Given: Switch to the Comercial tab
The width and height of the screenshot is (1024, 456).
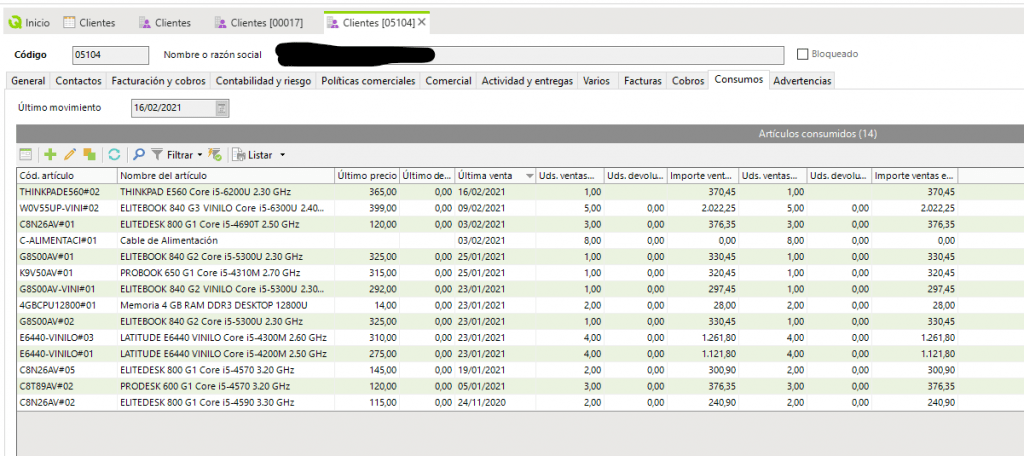Looking at the screenshot, I should [x=449, y=80].
